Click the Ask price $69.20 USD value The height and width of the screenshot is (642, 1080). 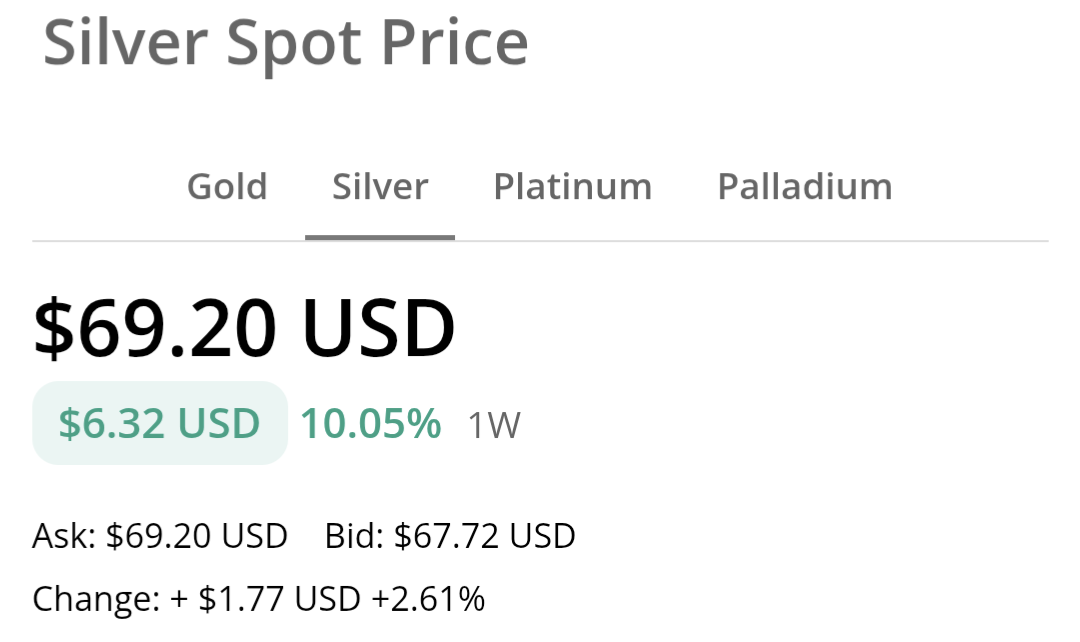click(197, 536)
